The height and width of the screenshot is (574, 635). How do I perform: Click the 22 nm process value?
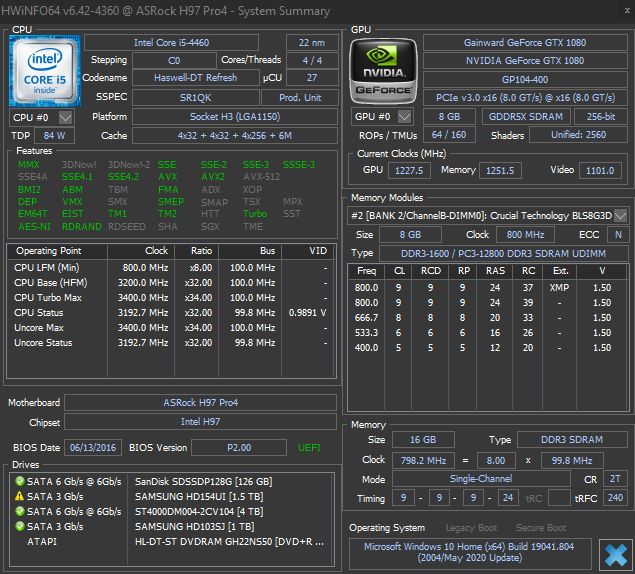click(312, 43)
